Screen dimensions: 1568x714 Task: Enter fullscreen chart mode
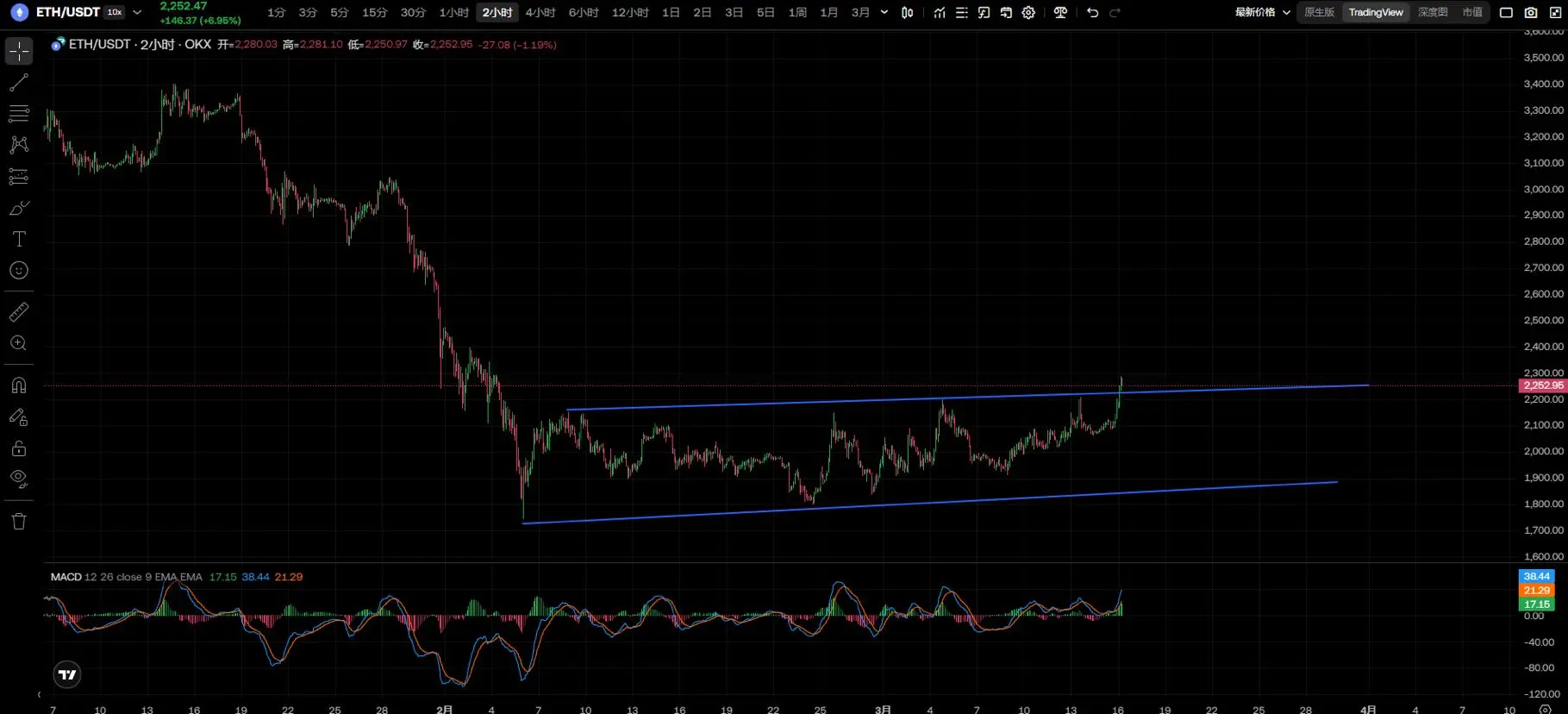pyautogui.click(x=1555, y=13)
